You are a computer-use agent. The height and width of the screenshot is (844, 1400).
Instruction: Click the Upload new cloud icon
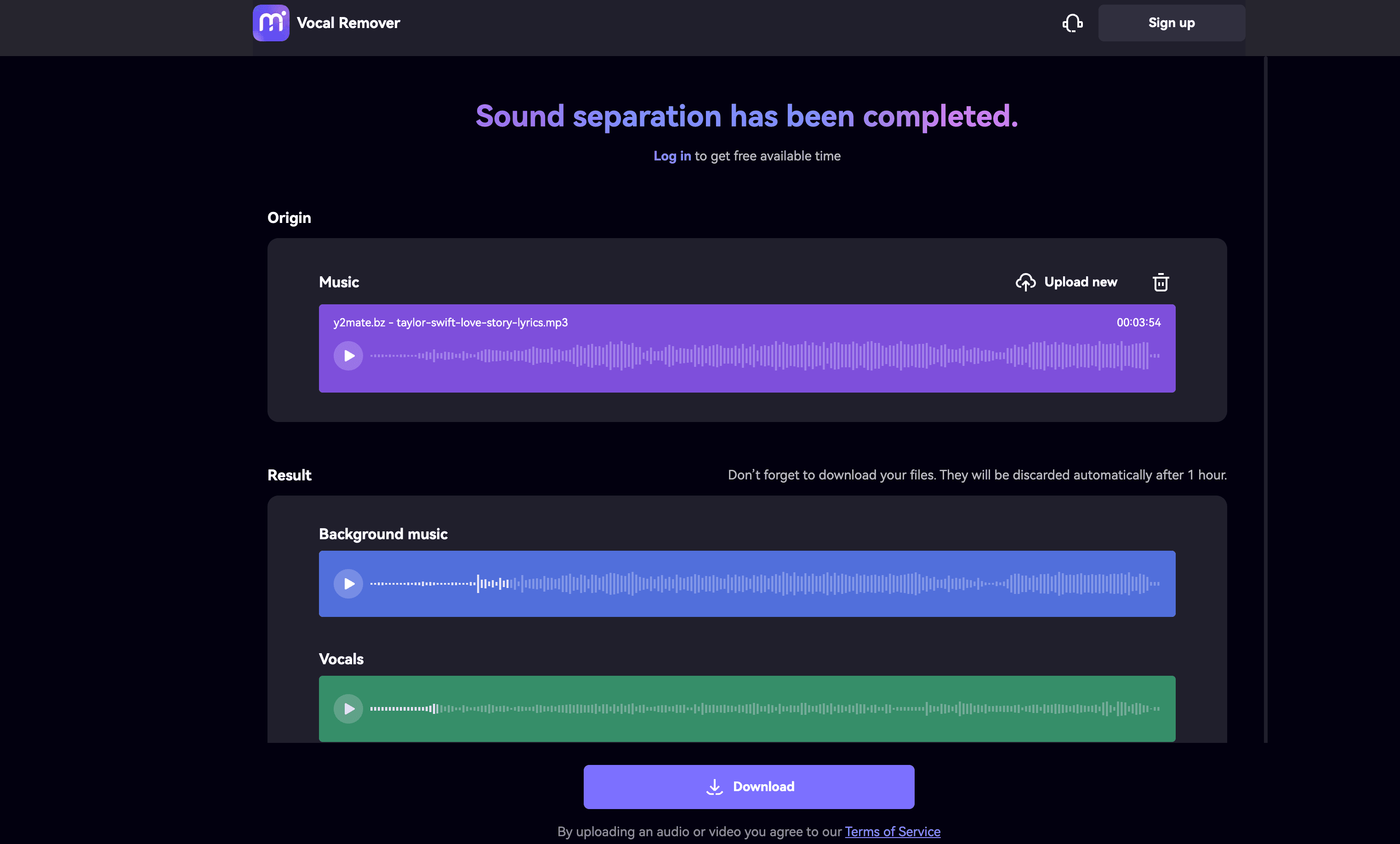point(1026,282)
